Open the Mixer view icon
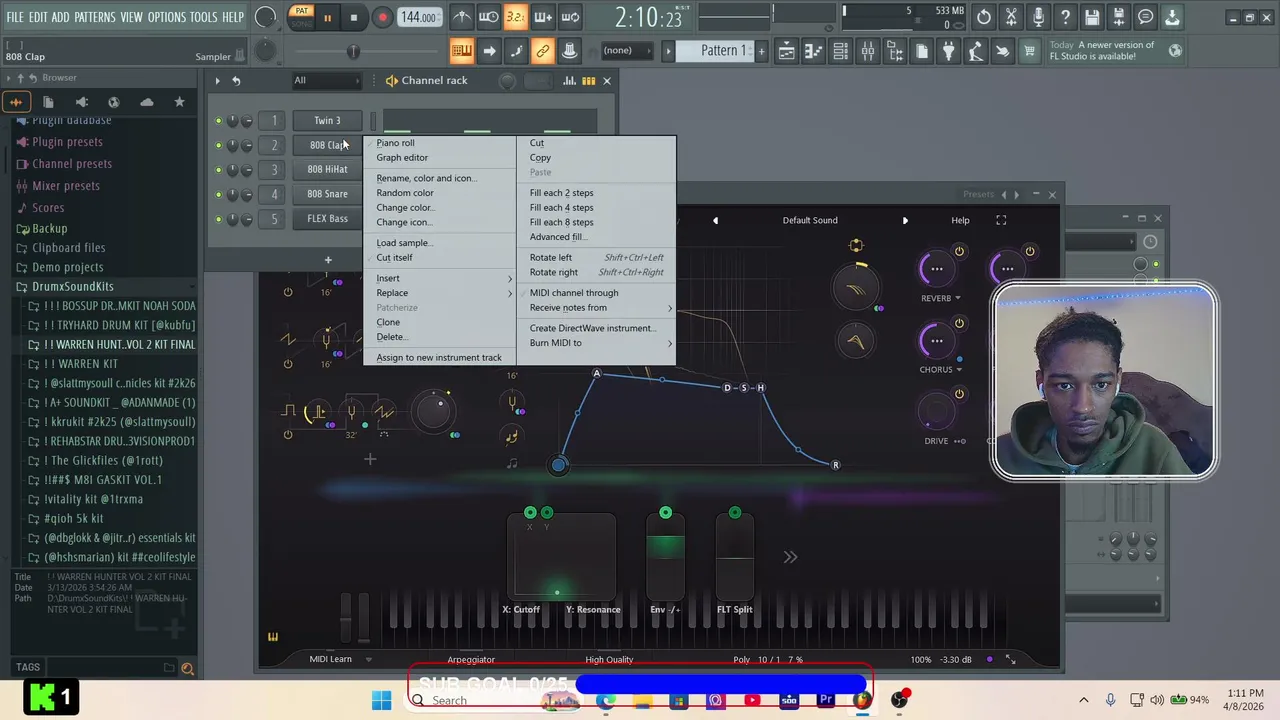The width and height of the screenshot is (1280, 720). tap(868, 51)
